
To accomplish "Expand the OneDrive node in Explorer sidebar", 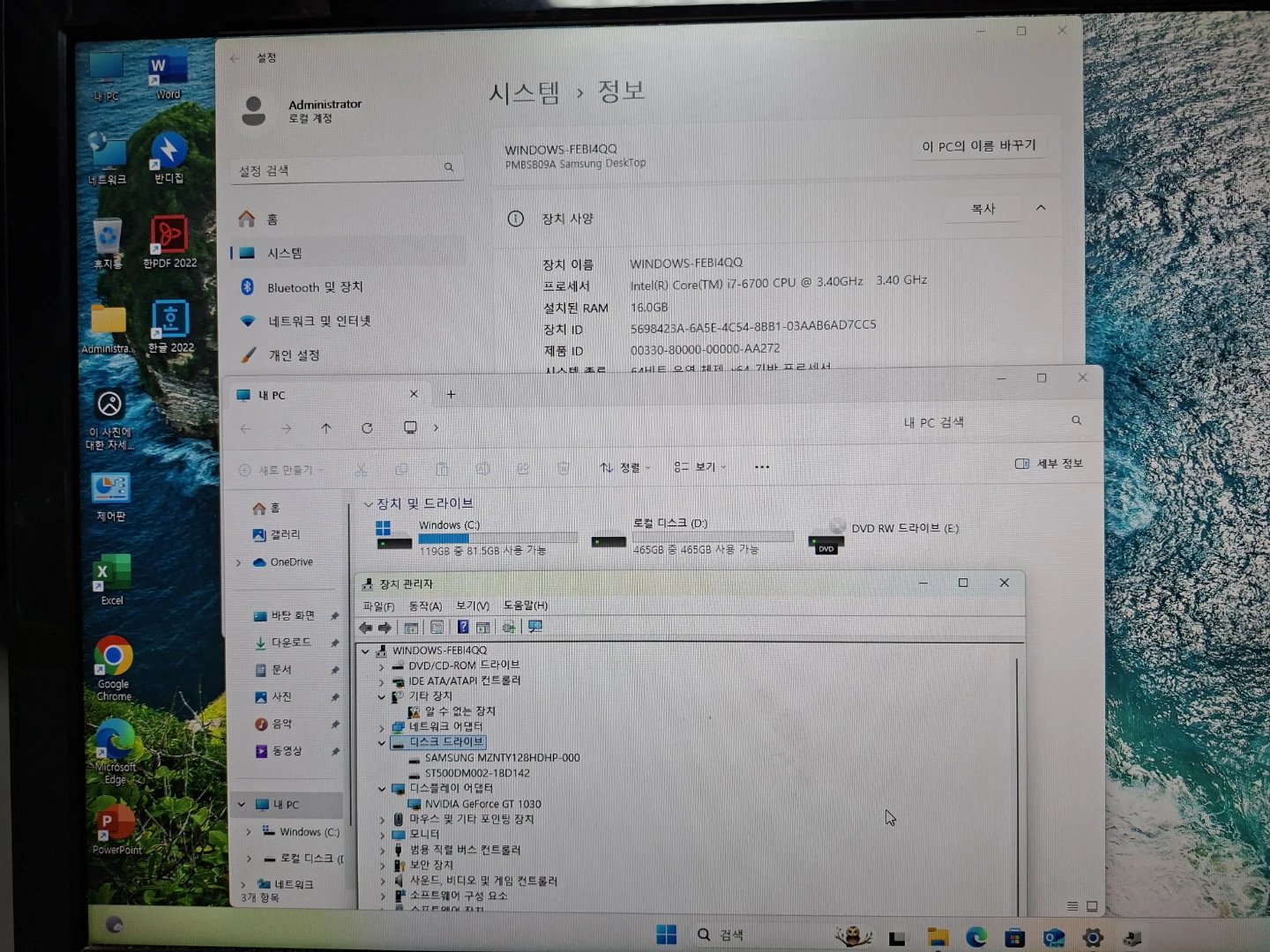I will (x=238, y=562).
